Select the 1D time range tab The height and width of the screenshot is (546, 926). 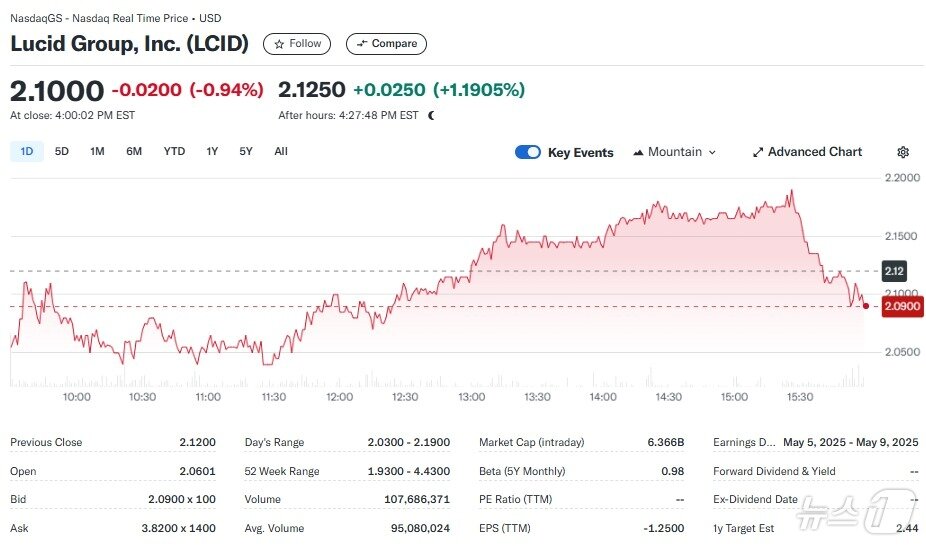click(27, 152)
